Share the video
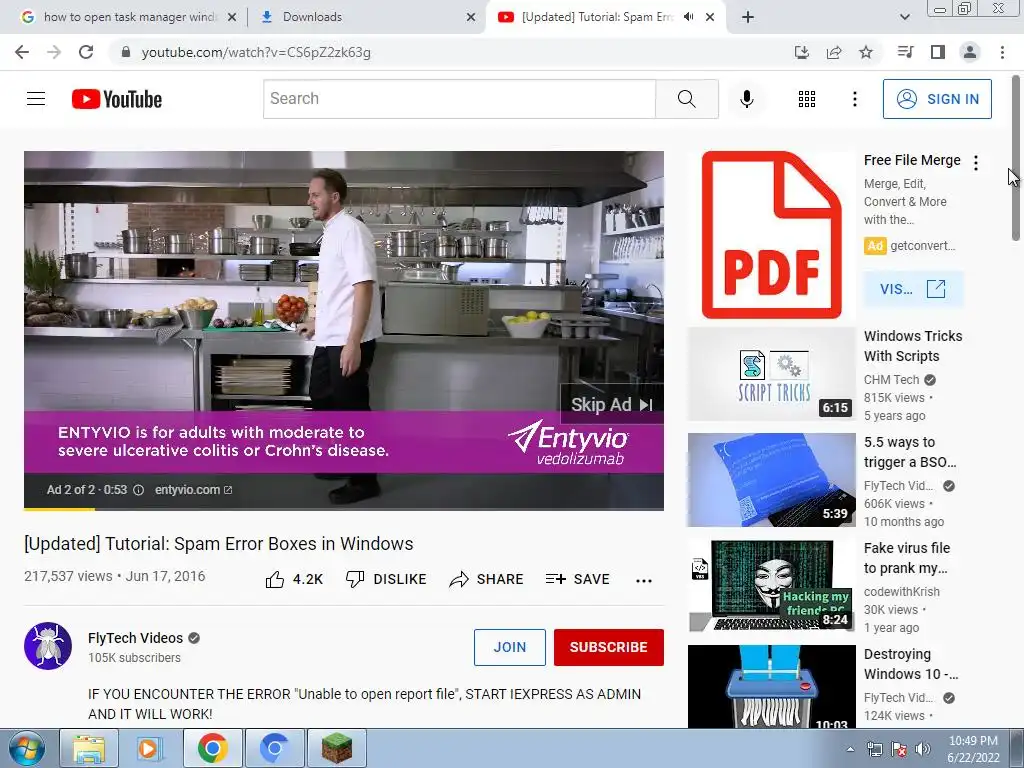1024x768 pixels. (x=487, y=579)
